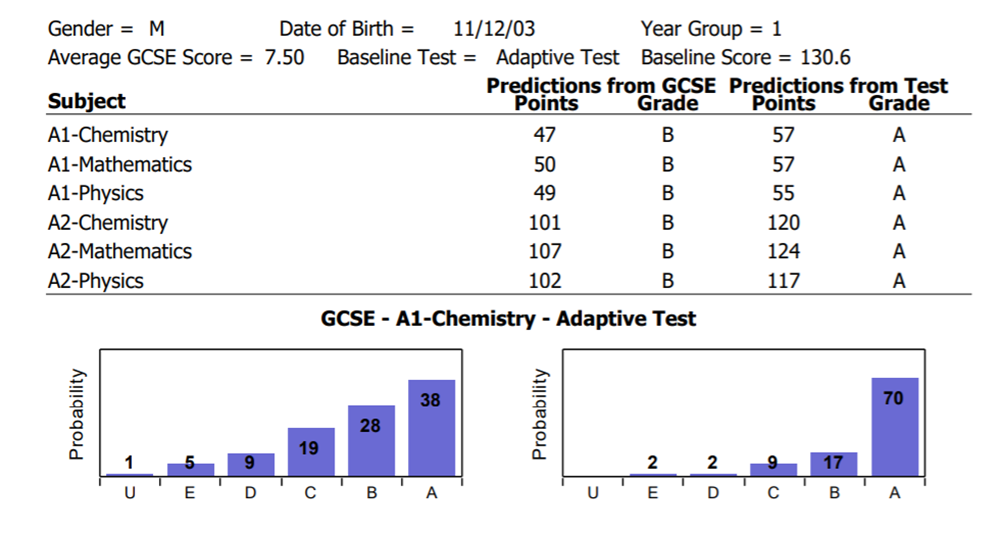This screenshot has width=1004, height=533.
Task: Select the tall bar labeled 70
Action: tap(894, 426)
